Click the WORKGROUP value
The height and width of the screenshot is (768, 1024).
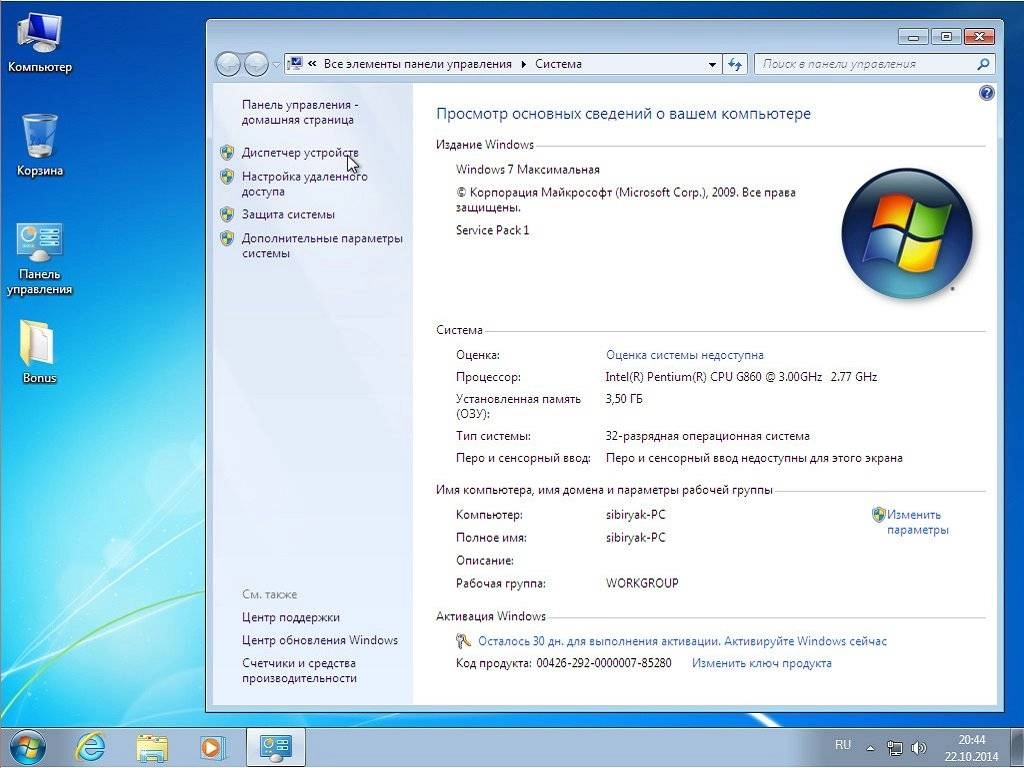642,583
